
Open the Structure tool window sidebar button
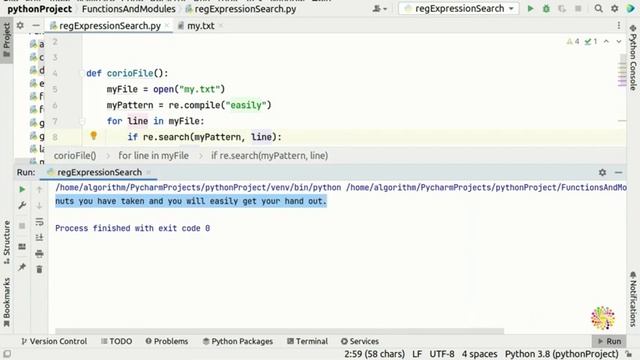point(7,242)
